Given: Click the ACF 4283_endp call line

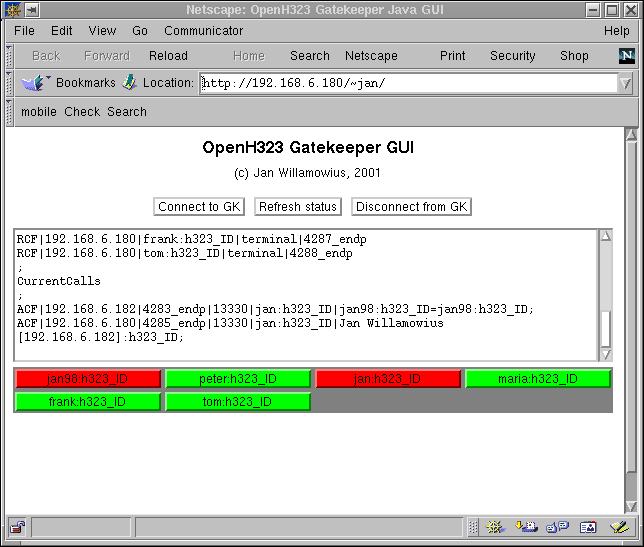Looking at the screenshot, I should click(275, 309).
